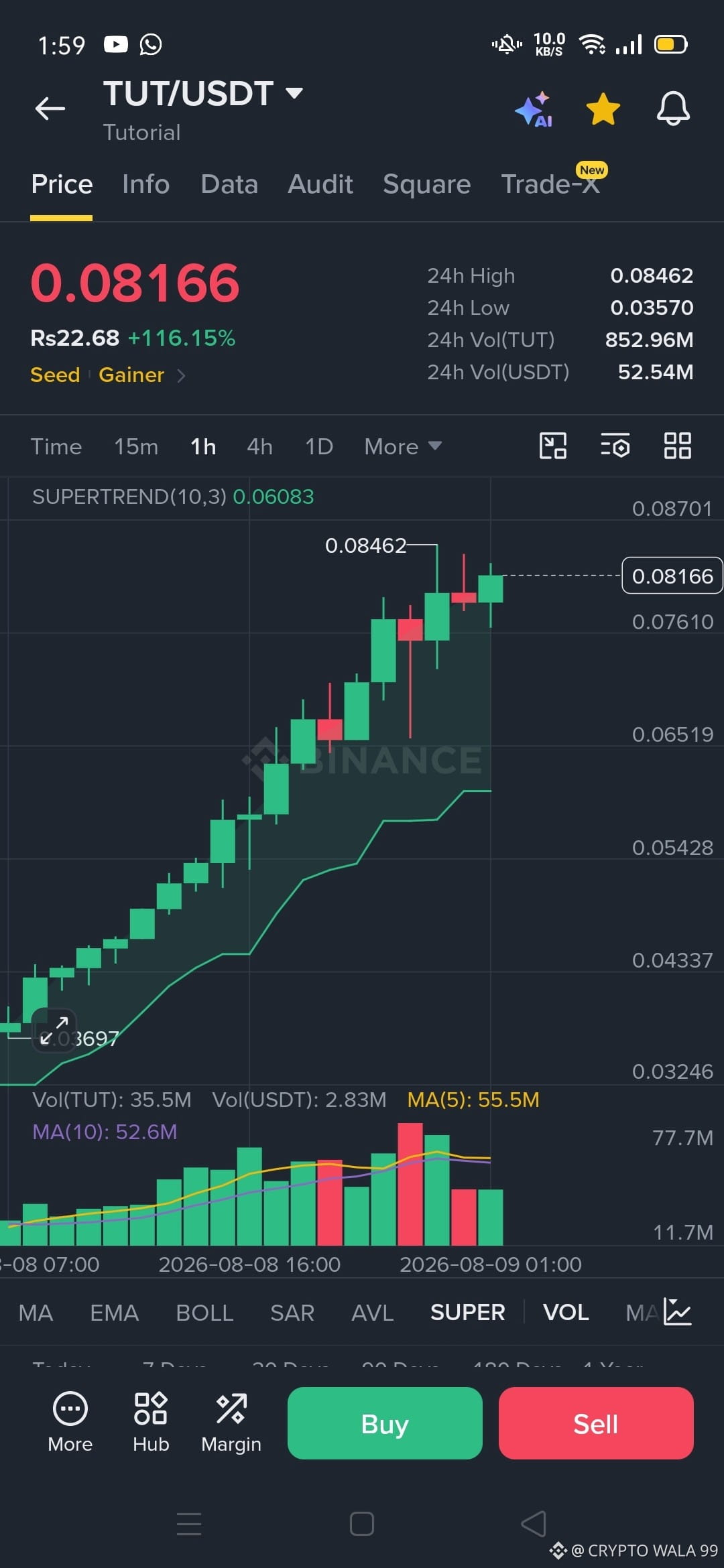Tap the MA(10): 52.6M volume label
This screenshot has height=1568, width=724.
105,1132
